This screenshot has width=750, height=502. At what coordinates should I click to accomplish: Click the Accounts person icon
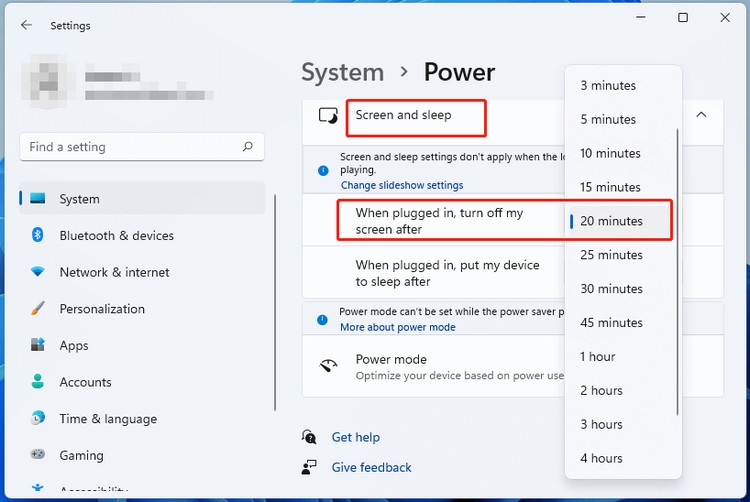(37, 382)
